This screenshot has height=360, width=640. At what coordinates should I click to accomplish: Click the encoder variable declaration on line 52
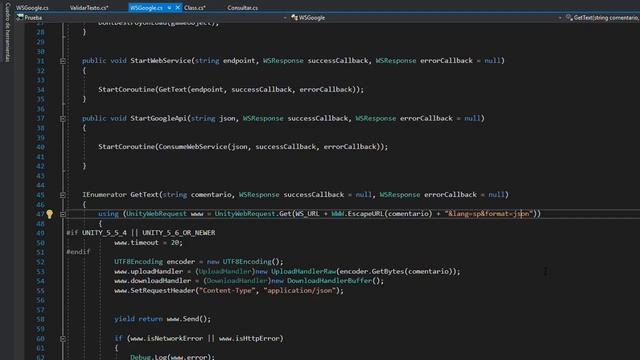point(180,262)
